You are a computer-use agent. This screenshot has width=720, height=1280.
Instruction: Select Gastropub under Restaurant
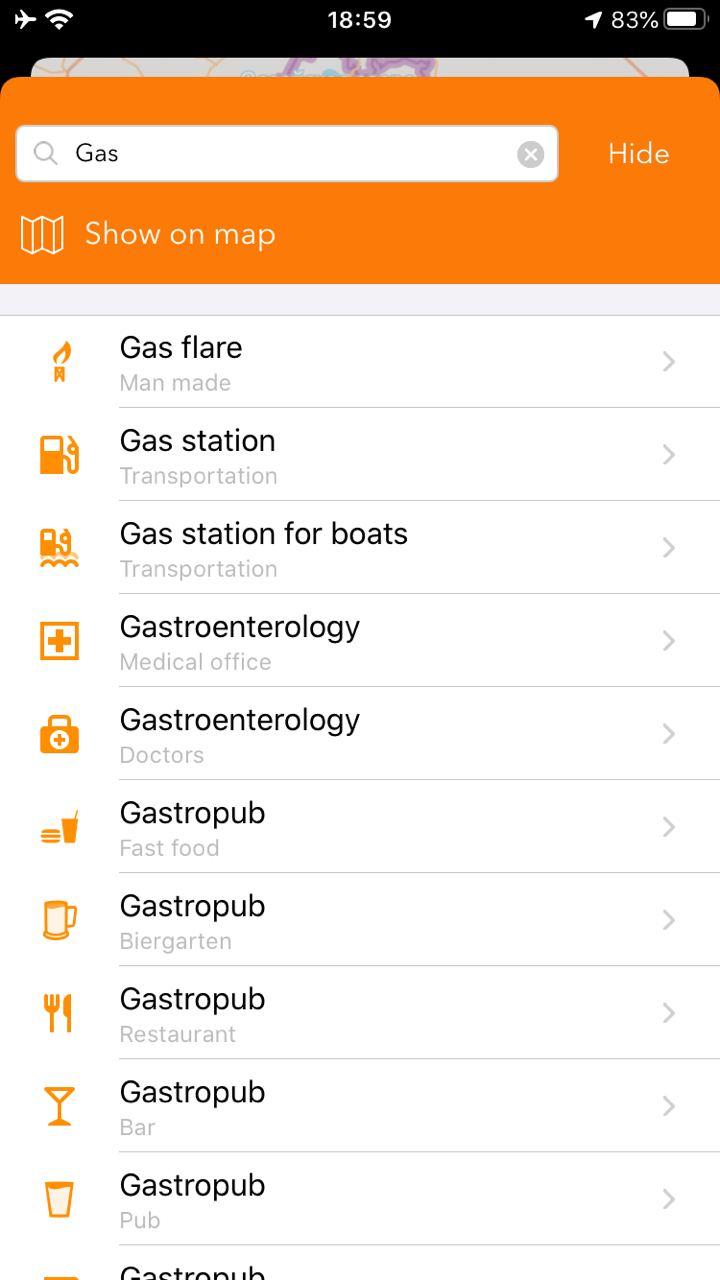192,1012
